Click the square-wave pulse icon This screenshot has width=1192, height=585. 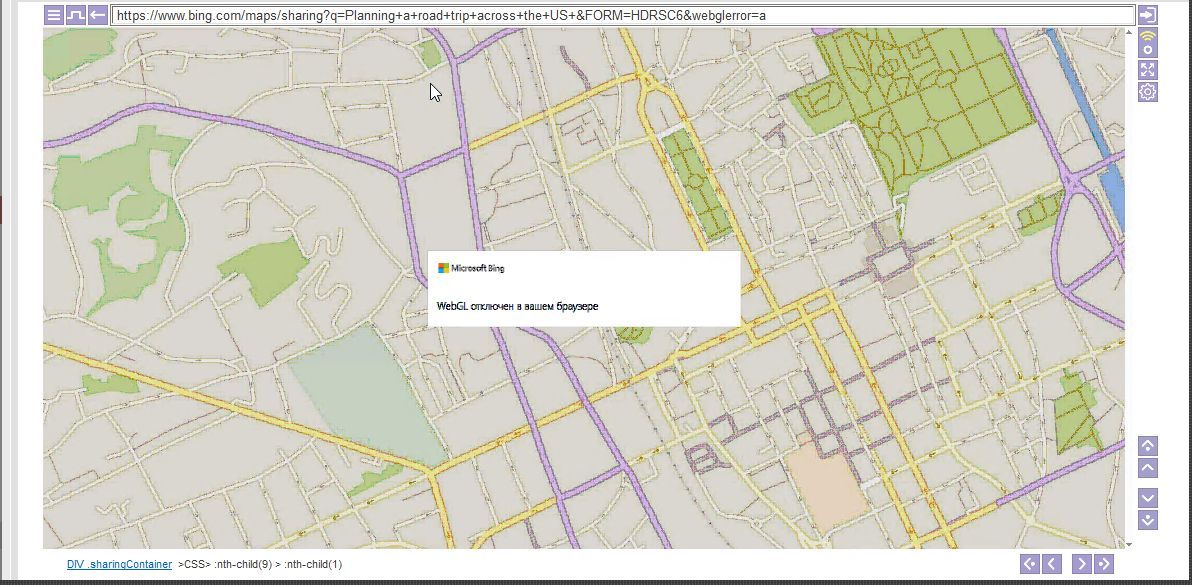click(x=76, y=15)
